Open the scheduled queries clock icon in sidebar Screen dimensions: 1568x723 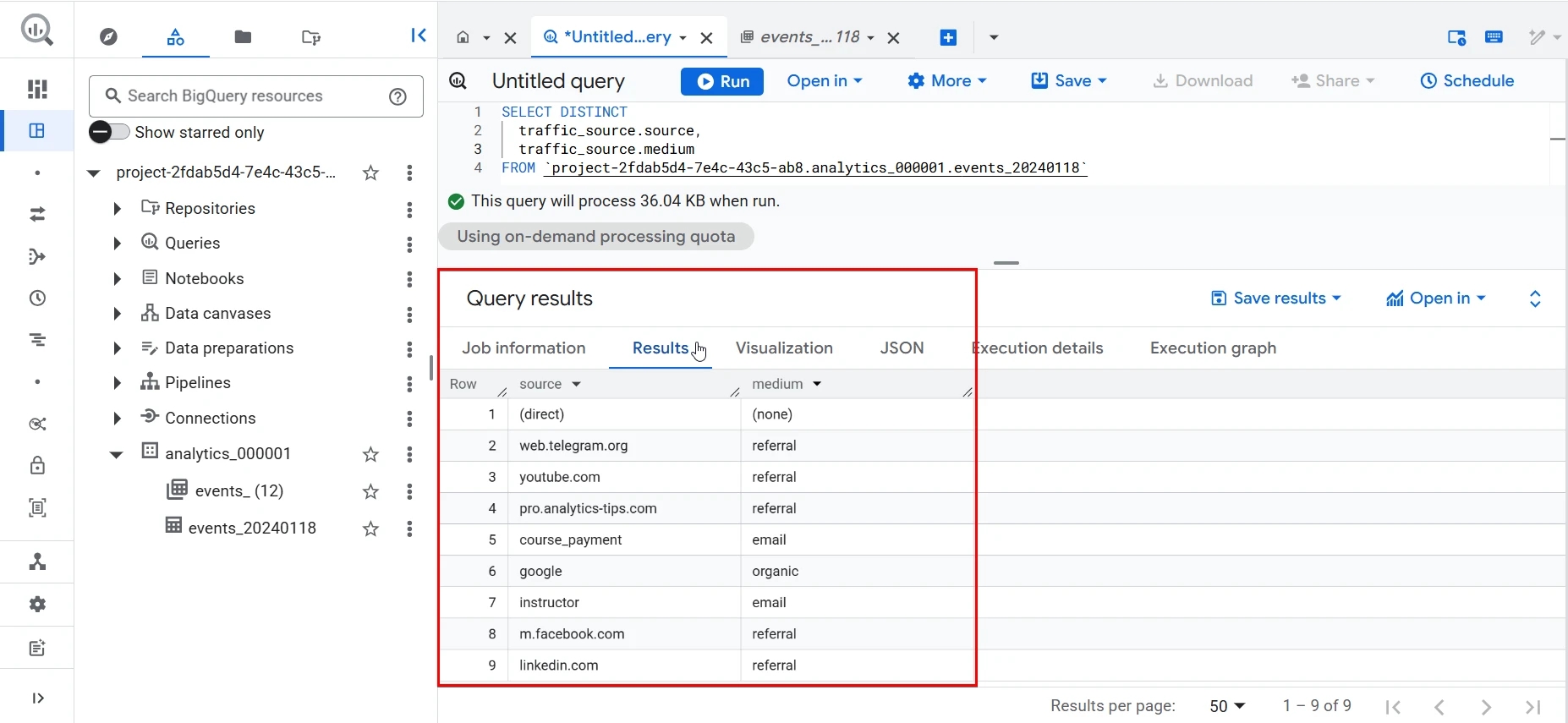point(37,298)
